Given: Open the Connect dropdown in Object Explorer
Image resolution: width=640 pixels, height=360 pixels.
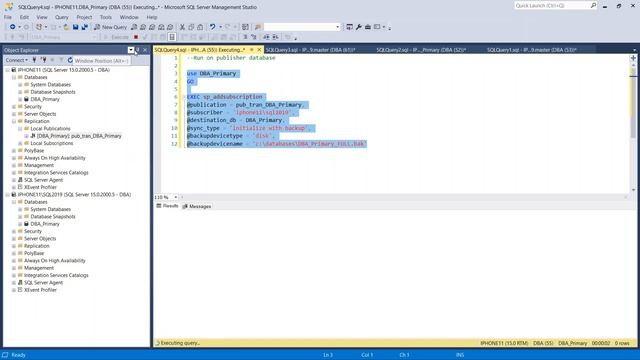Looking at the screenshot, I should tap(17, 60).
